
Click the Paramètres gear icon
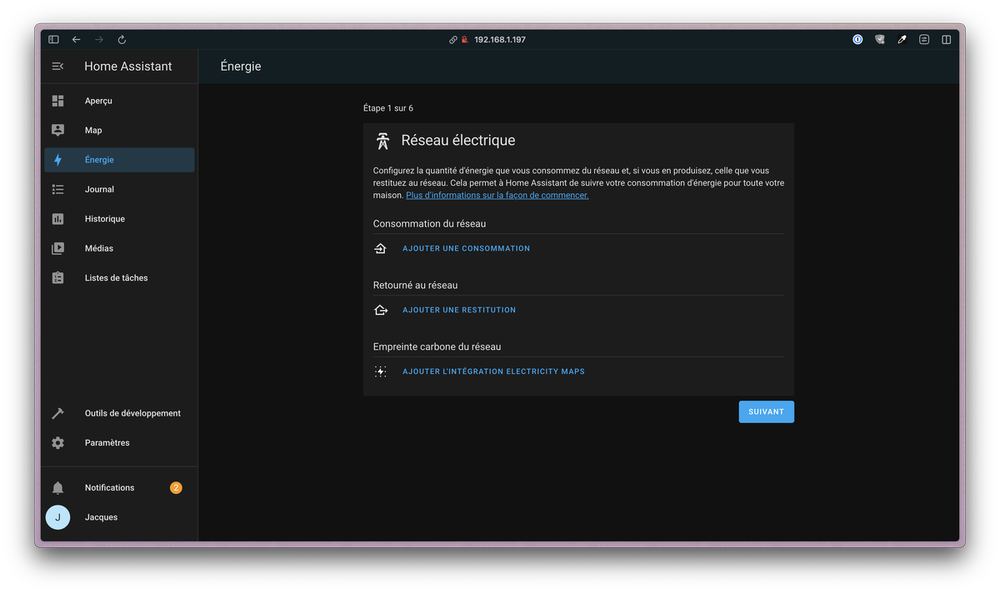[58, 443]
